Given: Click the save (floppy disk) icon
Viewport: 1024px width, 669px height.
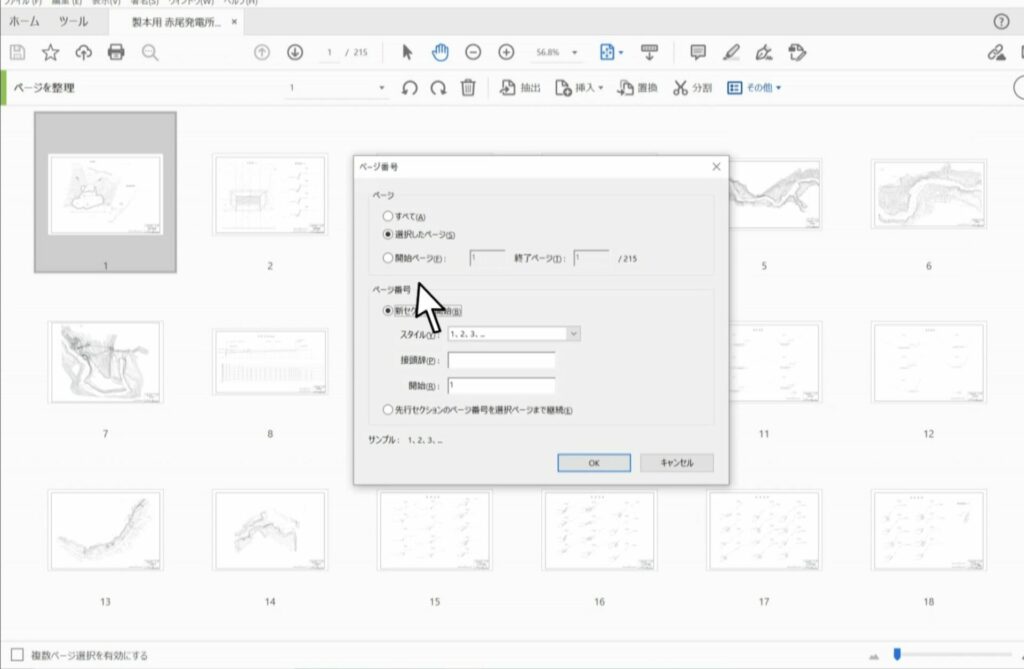Looking at the screenshot, I should pos(18,52).
